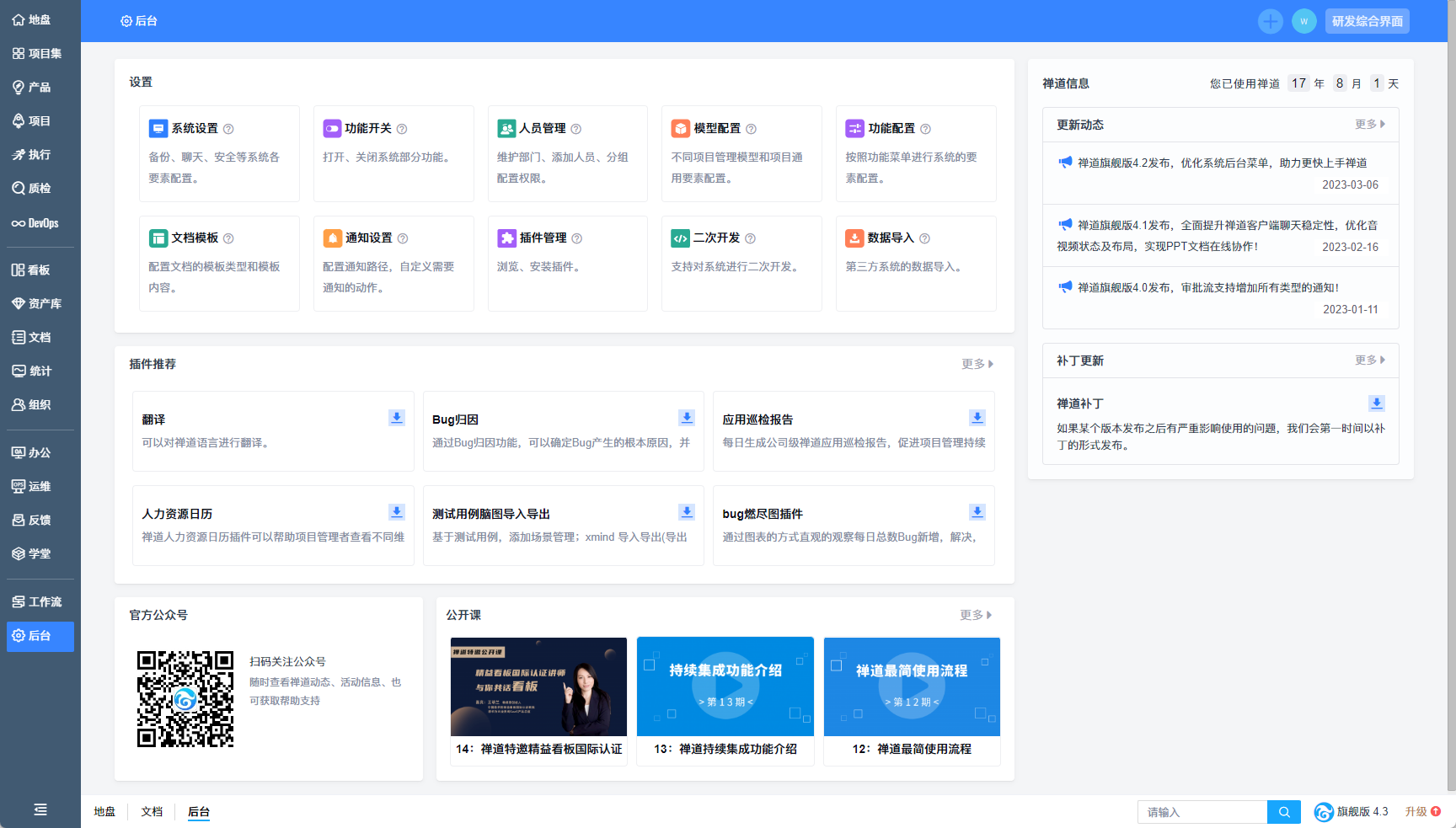This screenshot has height=828, width=1456.
Task: Collapse the sidebar with the hamburger icon
Action: coord(40,809)
